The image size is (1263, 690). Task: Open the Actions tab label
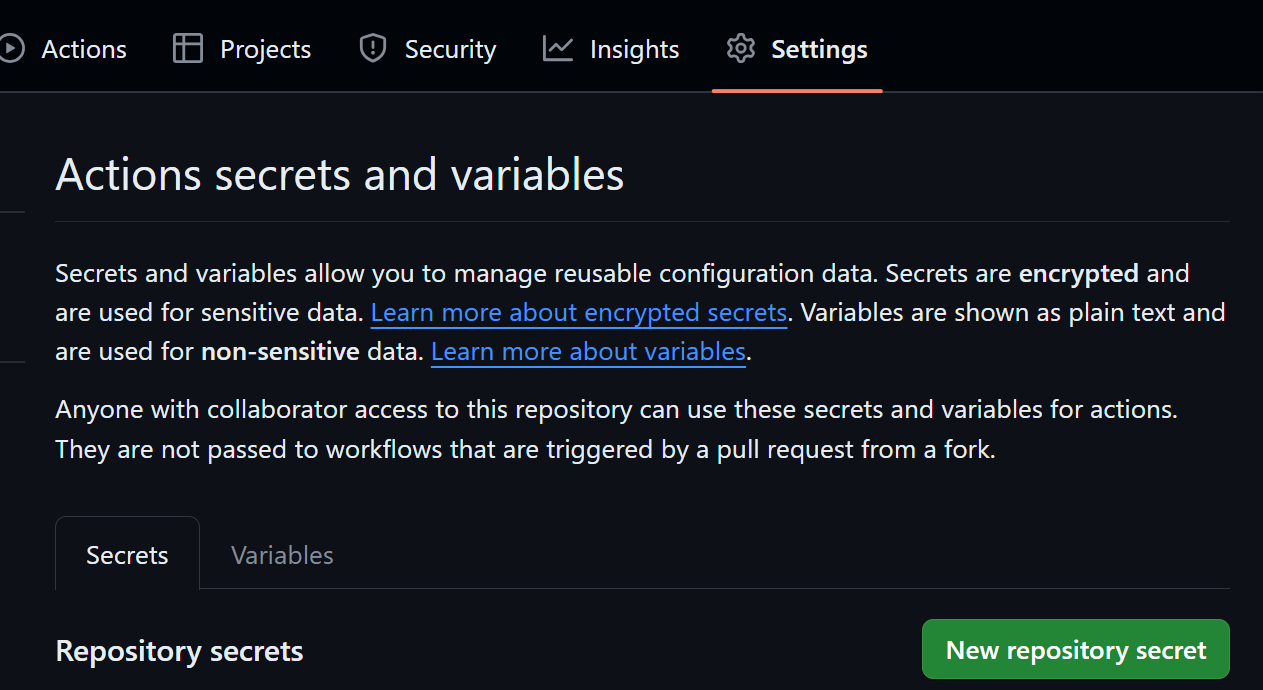[84, 49]
